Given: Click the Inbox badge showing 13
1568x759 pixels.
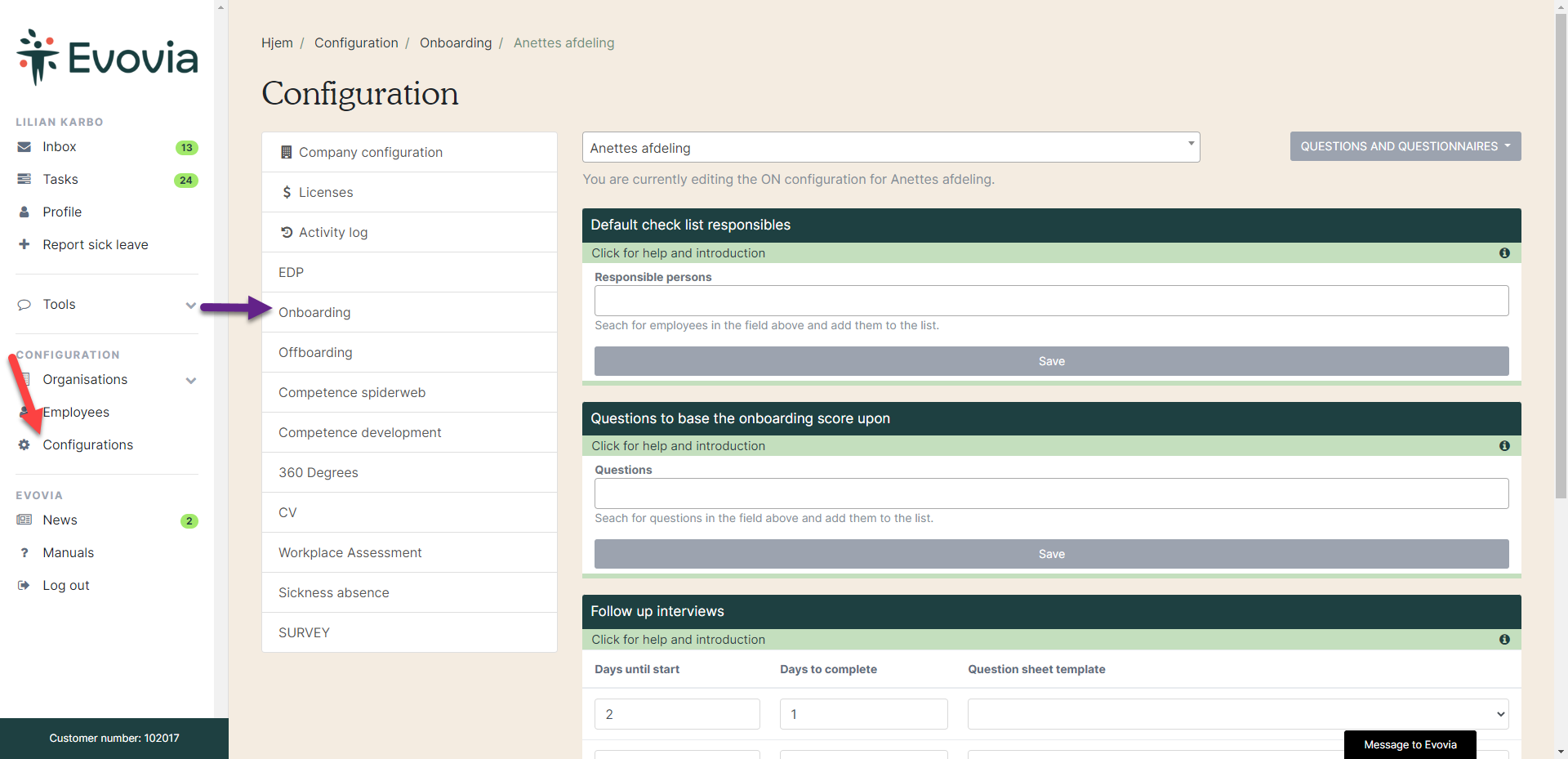Looking at the screenshot, I should click(x=187, y=148).
